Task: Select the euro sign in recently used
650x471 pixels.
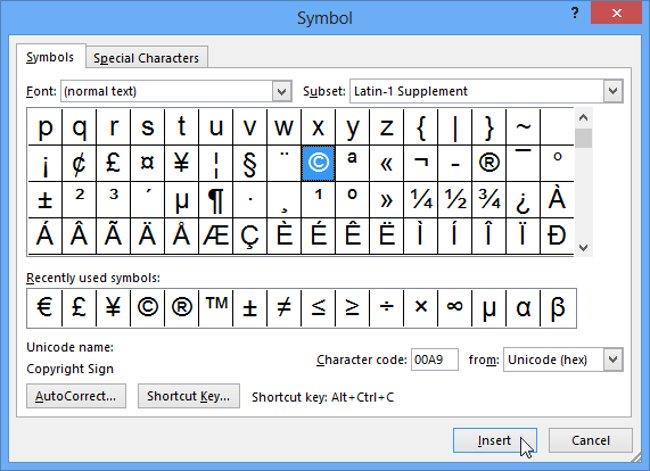Action: [45, 308]
